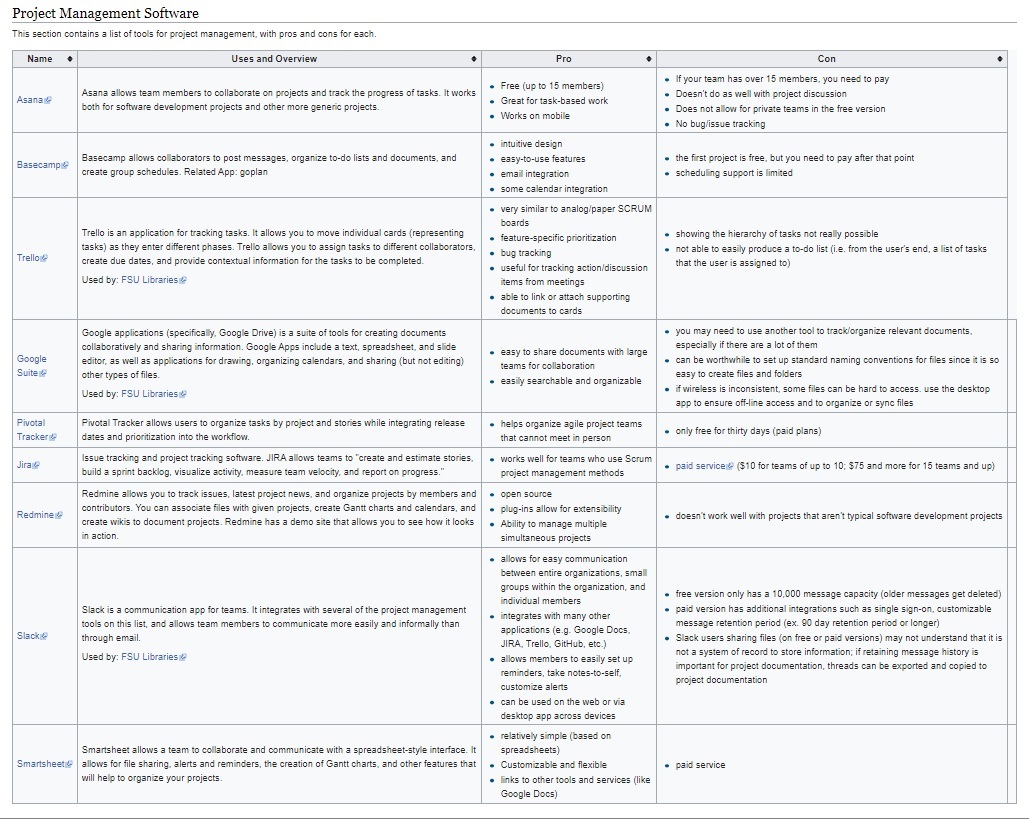The image size is (1029, 819).
Task: Sort the Pro column via arrow icon
Action: [x=649, y=59]
